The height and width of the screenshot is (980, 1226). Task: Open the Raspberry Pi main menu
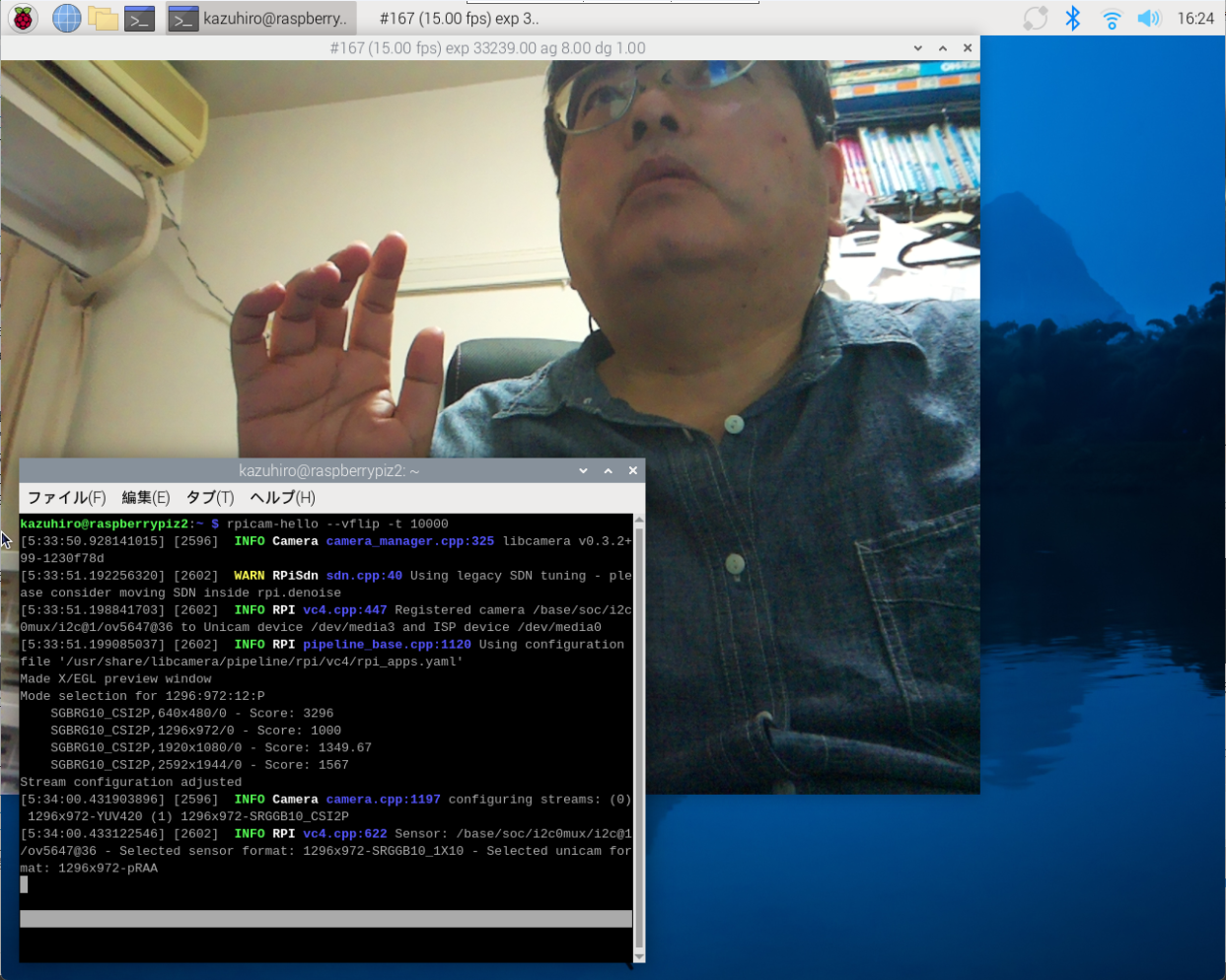click(x=23, y=18)
